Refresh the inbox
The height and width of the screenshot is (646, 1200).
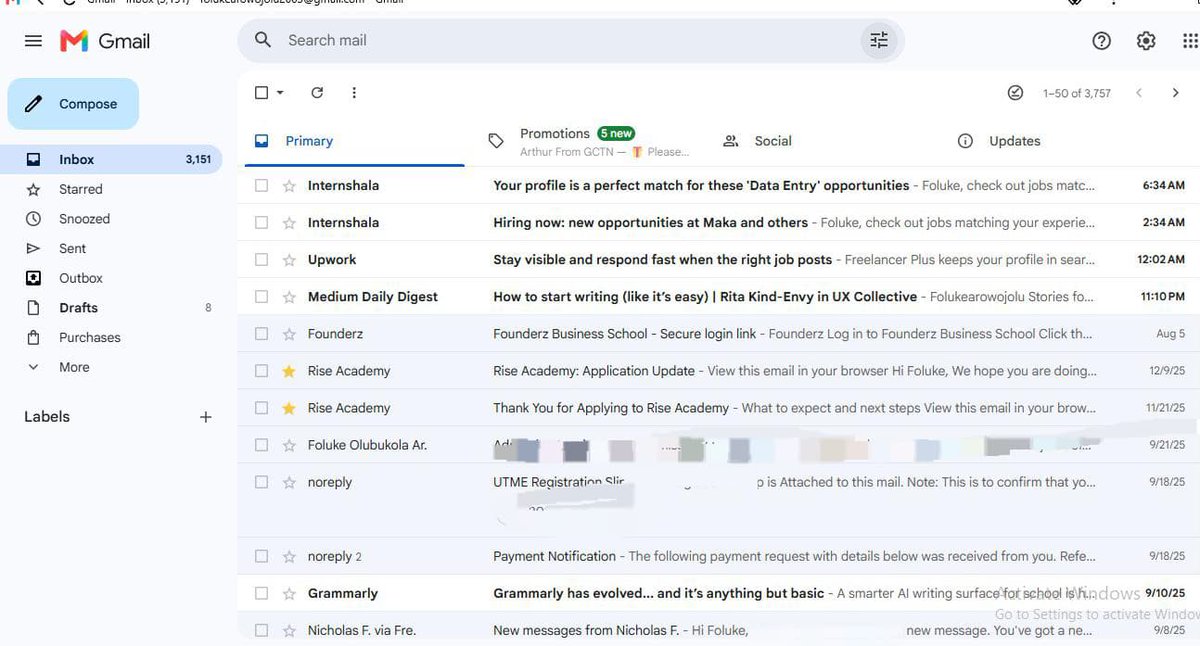(317, 93)
